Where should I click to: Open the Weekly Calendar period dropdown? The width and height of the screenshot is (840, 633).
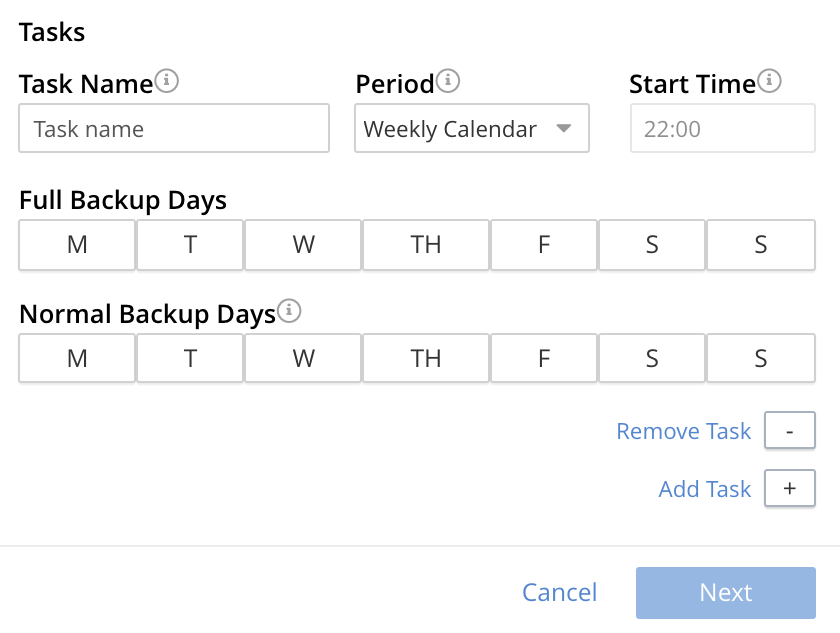click(471, 128)
